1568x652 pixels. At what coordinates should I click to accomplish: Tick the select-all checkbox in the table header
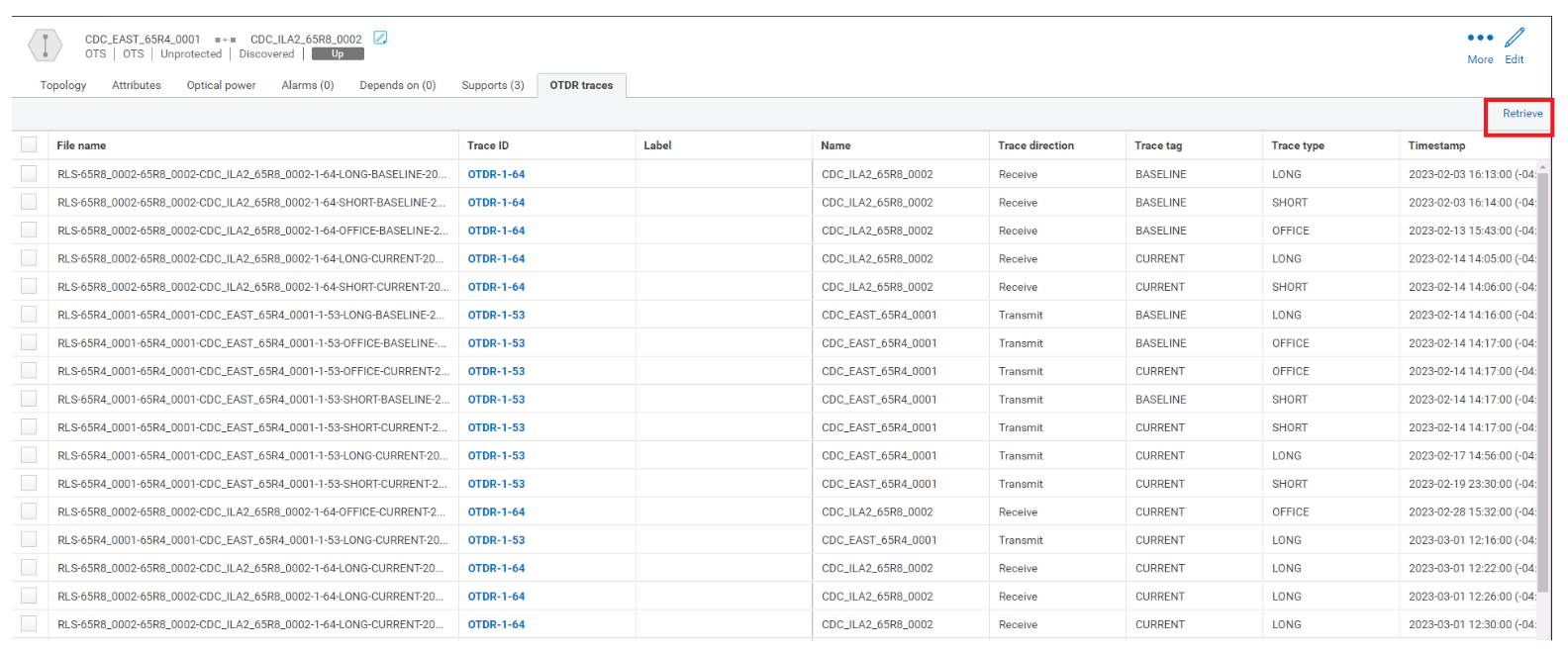[29, 145]
